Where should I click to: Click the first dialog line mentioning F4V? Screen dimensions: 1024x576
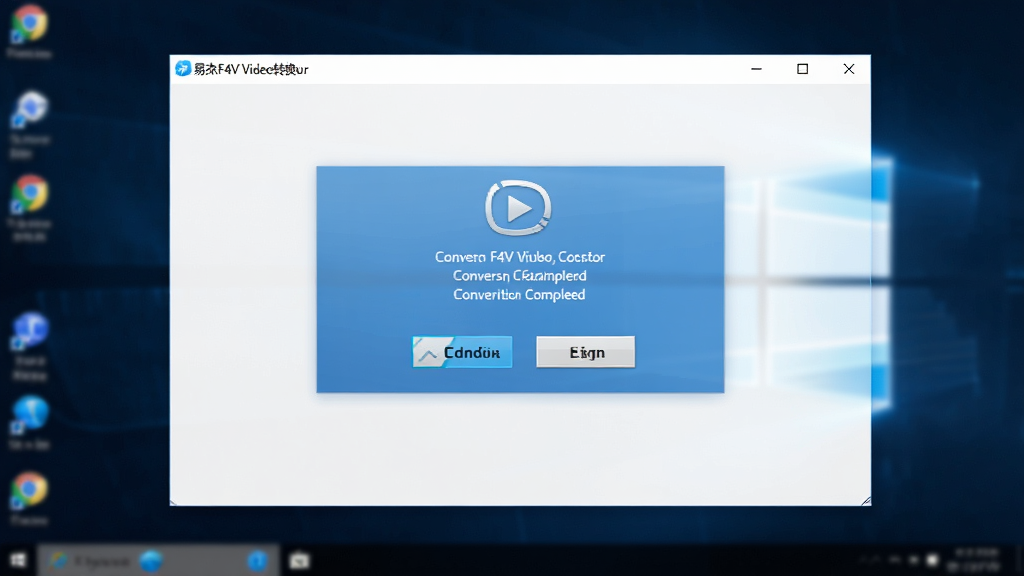point(520,257)
